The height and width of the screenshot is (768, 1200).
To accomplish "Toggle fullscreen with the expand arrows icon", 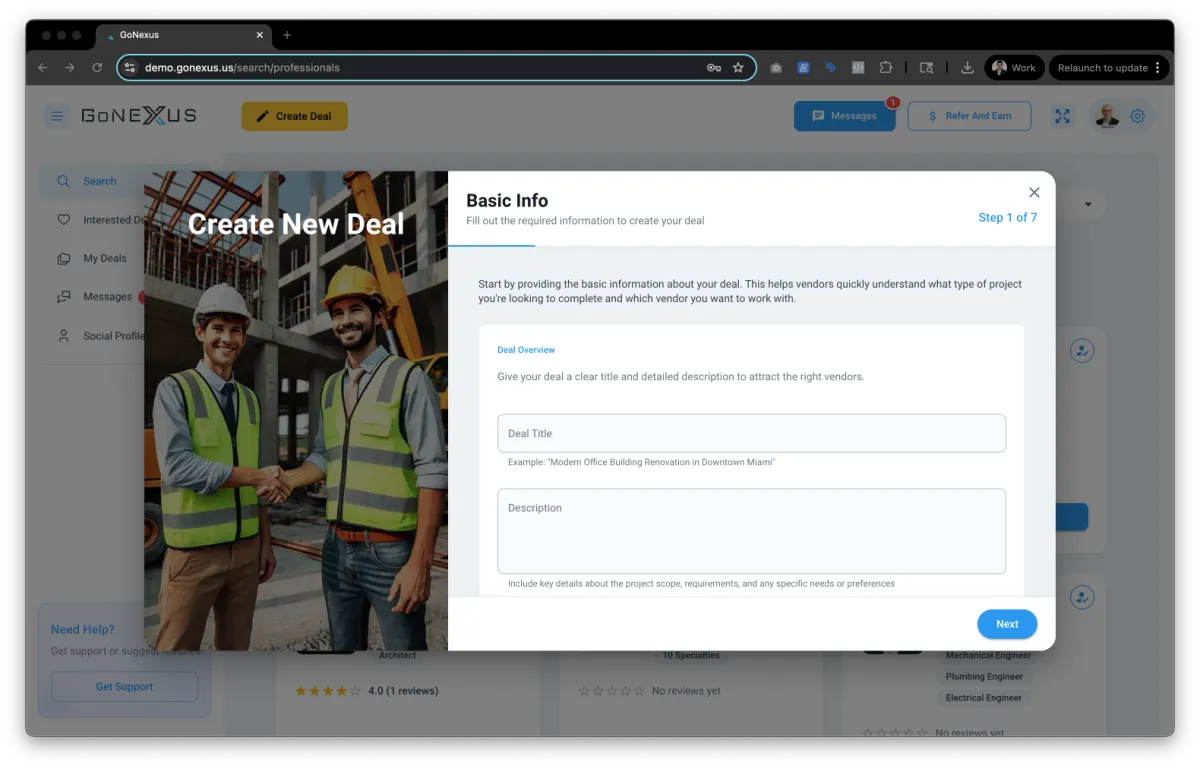I will click(x=1062, y=116).
